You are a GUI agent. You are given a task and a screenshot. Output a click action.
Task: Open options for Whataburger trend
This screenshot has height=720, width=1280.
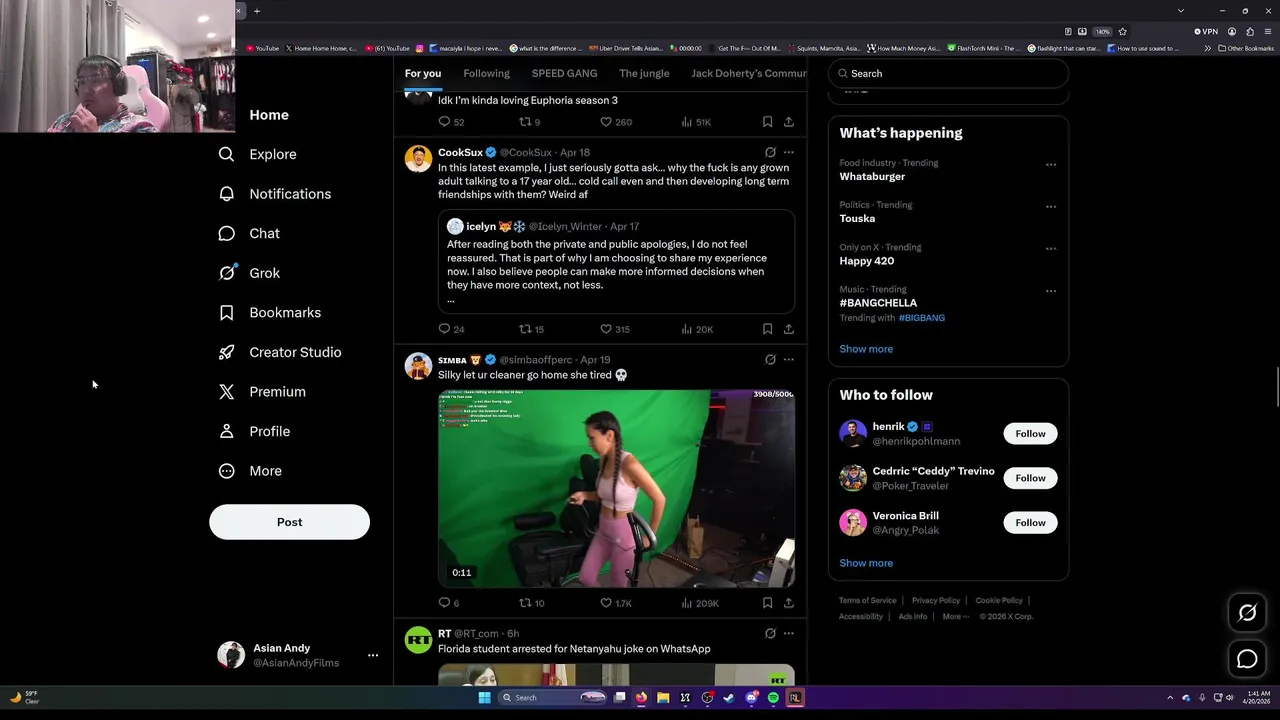click(1051, 165)
